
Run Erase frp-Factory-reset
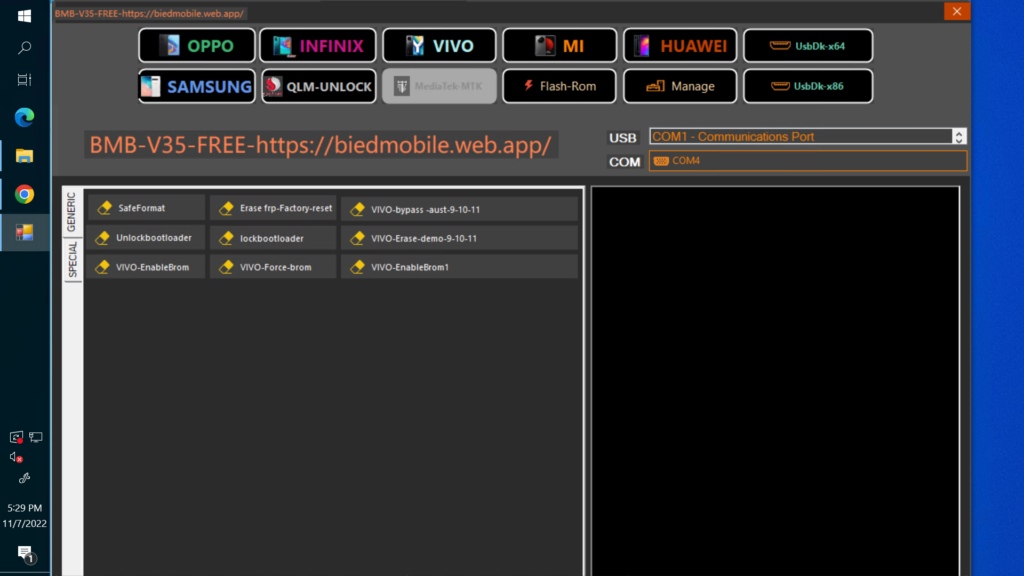coord(273,208)
